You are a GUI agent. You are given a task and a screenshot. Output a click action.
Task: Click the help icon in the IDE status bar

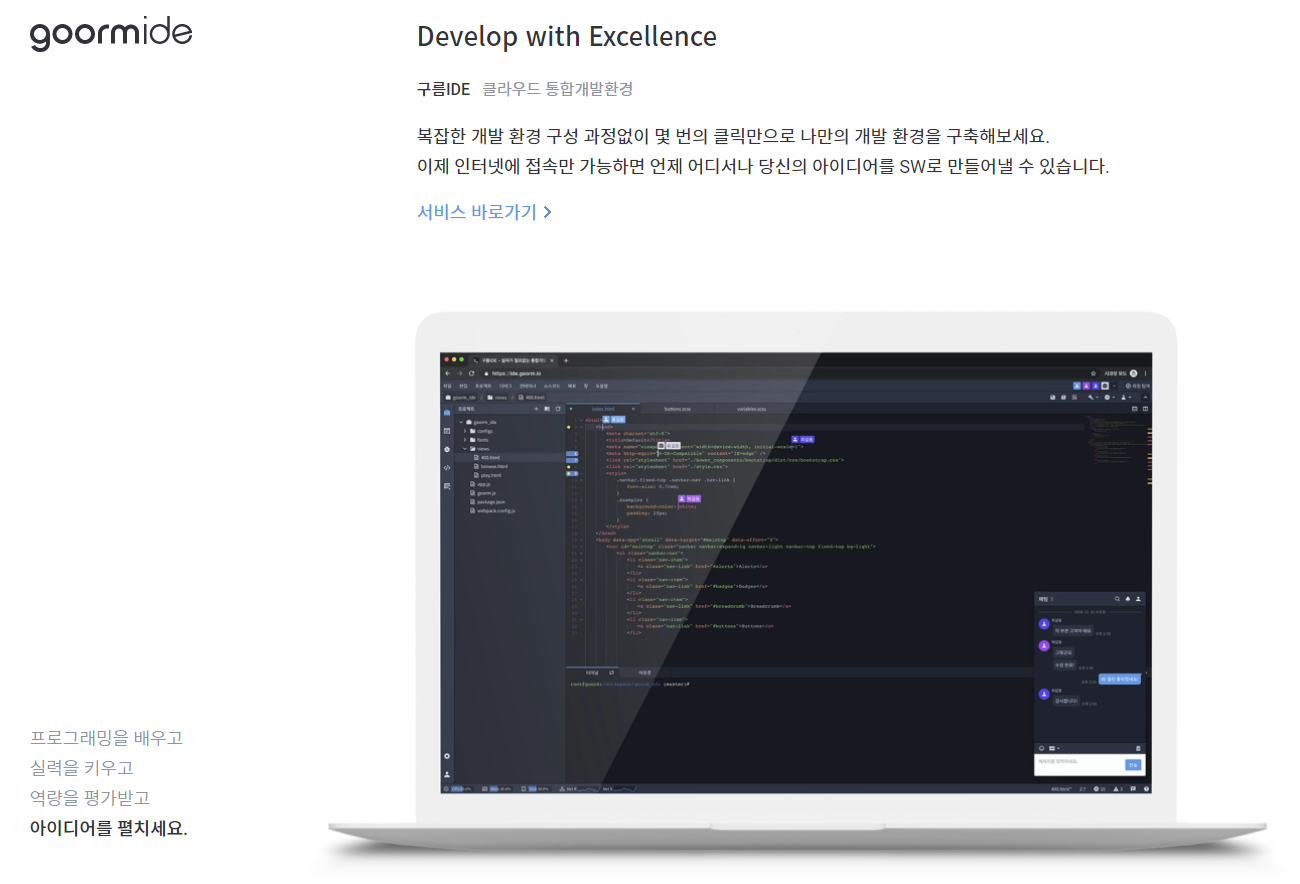click(1146, 789)
